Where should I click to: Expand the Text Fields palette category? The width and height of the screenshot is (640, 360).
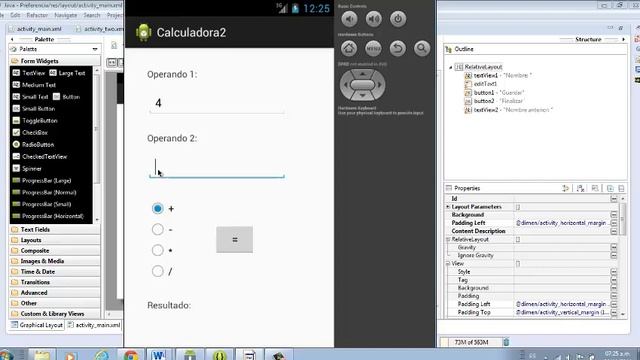coord(55,229)
